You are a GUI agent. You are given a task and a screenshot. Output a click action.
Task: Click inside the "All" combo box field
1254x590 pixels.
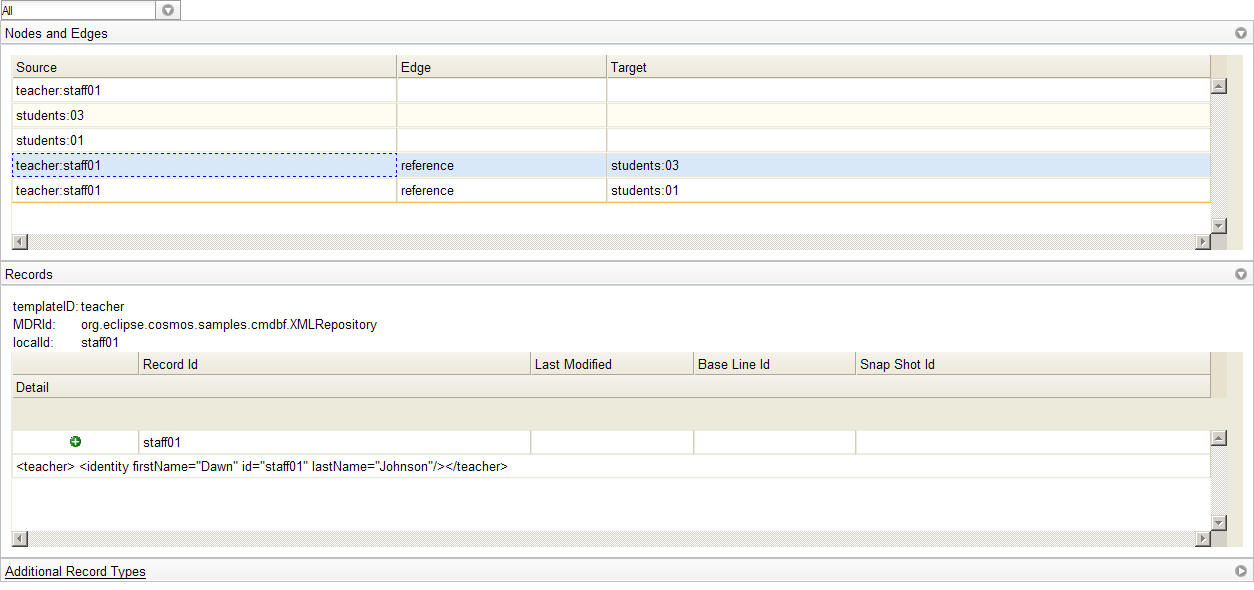[79, 10]
